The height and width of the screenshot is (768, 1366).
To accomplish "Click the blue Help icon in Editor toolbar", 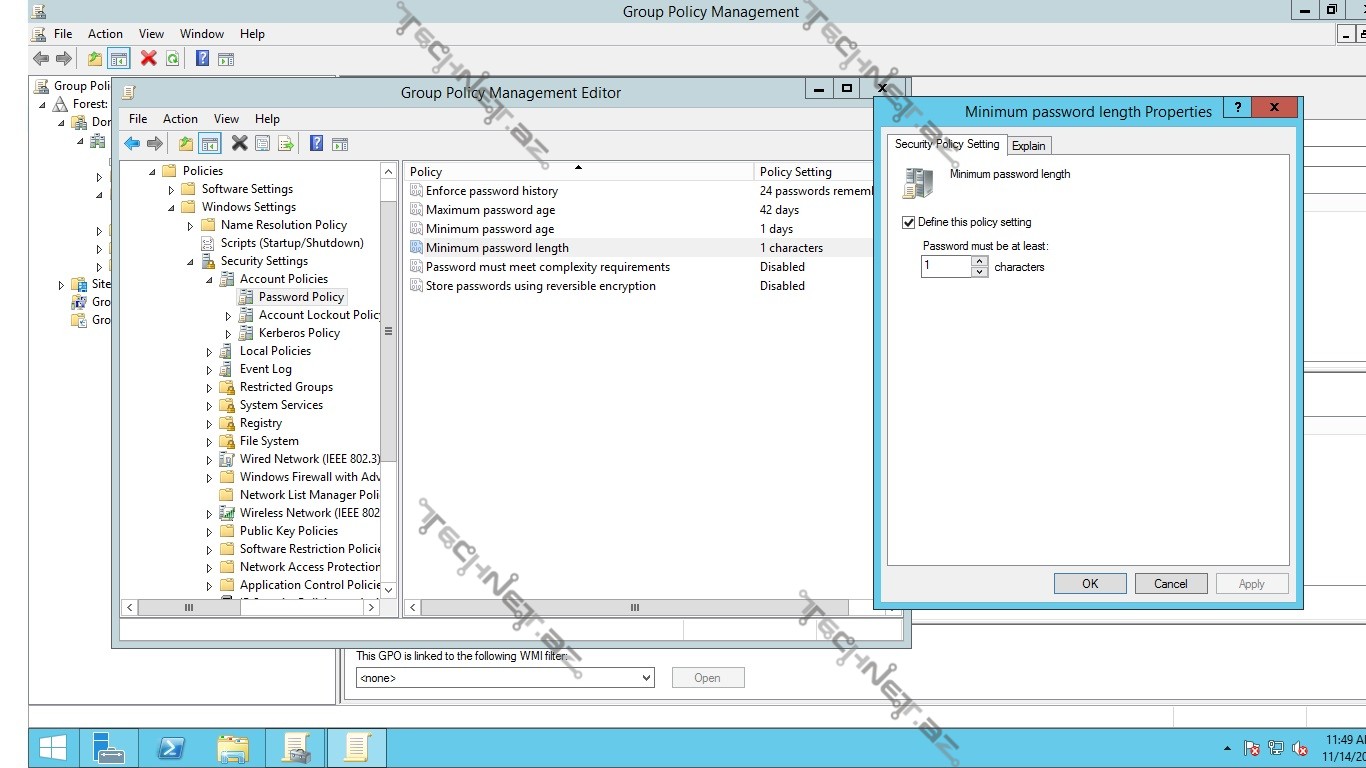I will point(316,144).
